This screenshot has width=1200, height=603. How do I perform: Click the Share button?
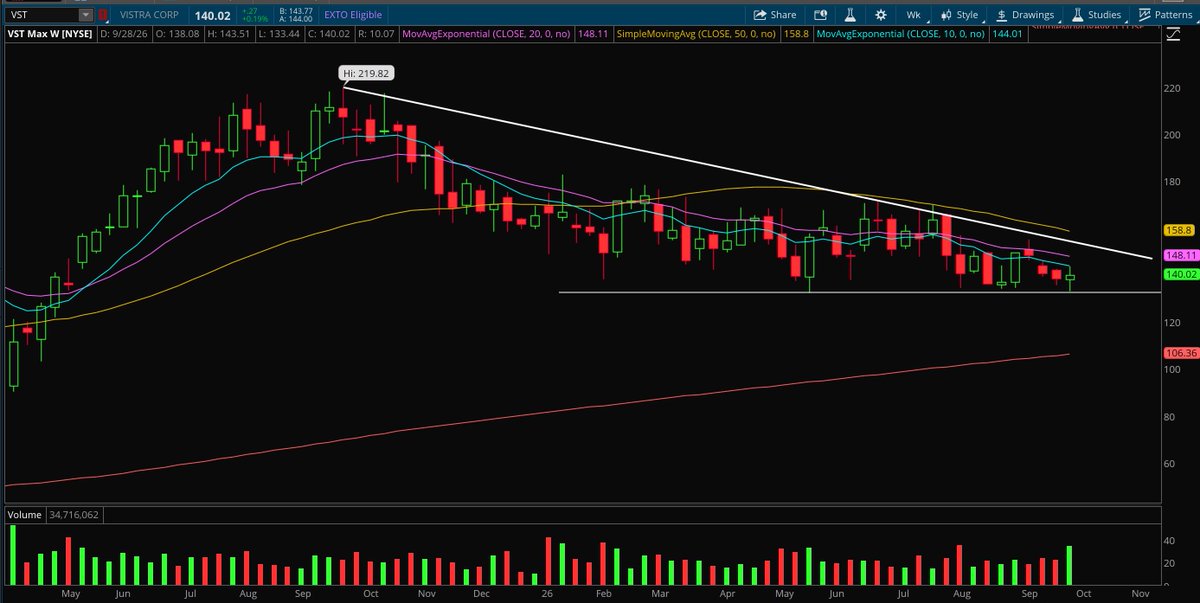pyautogui.click(x=775, y=15)
